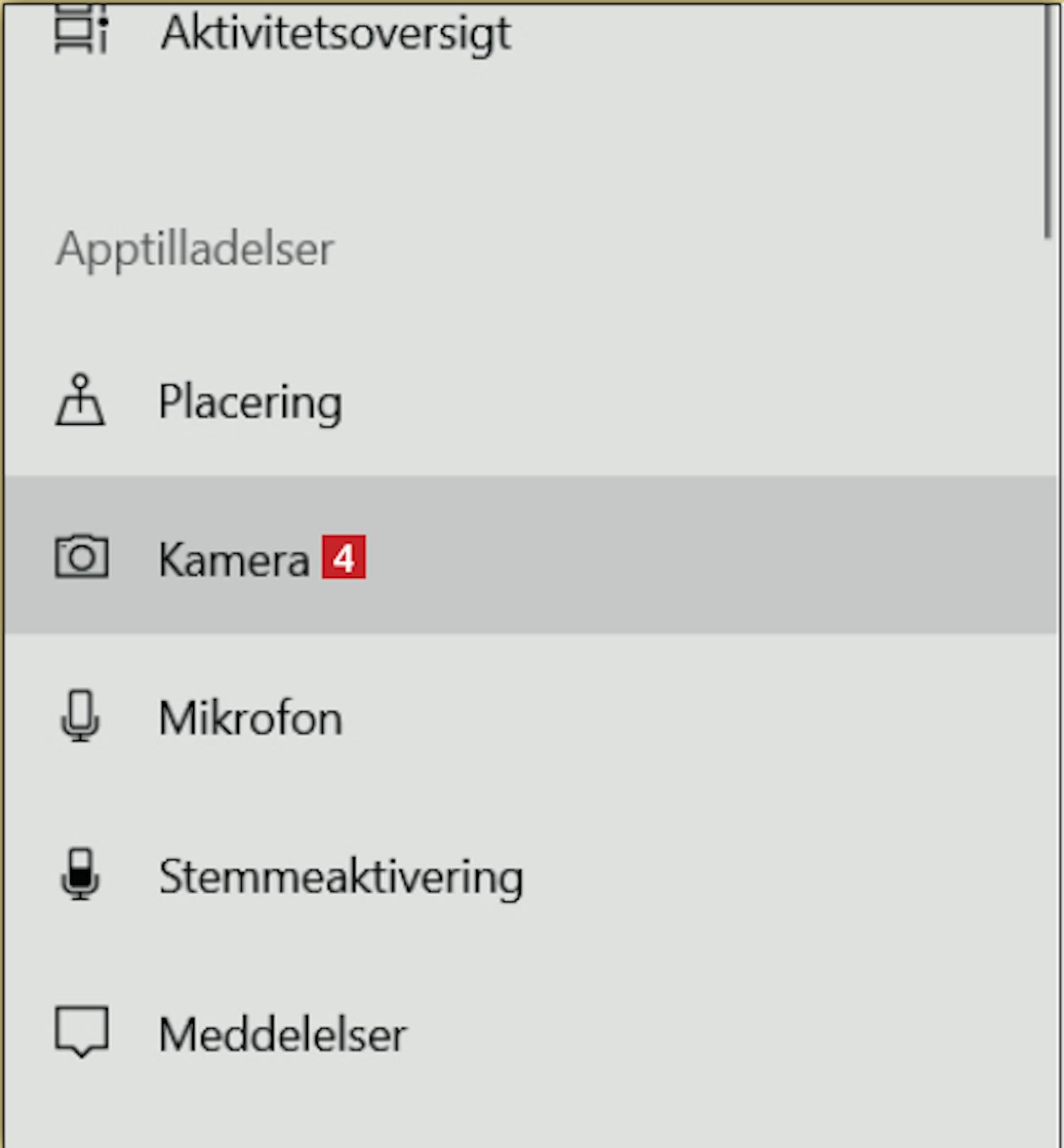Click the Apptilladelser section heading
This screenshot has height=1148, width=1064.
(195, 250)
